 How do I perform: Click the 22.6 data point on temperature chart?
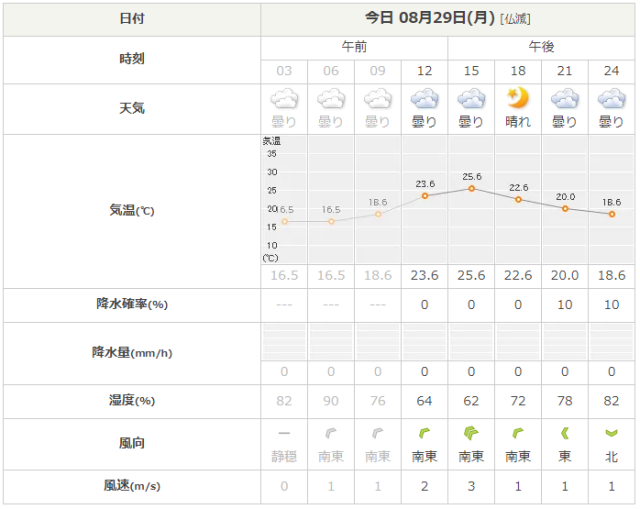tap(518, 200)
